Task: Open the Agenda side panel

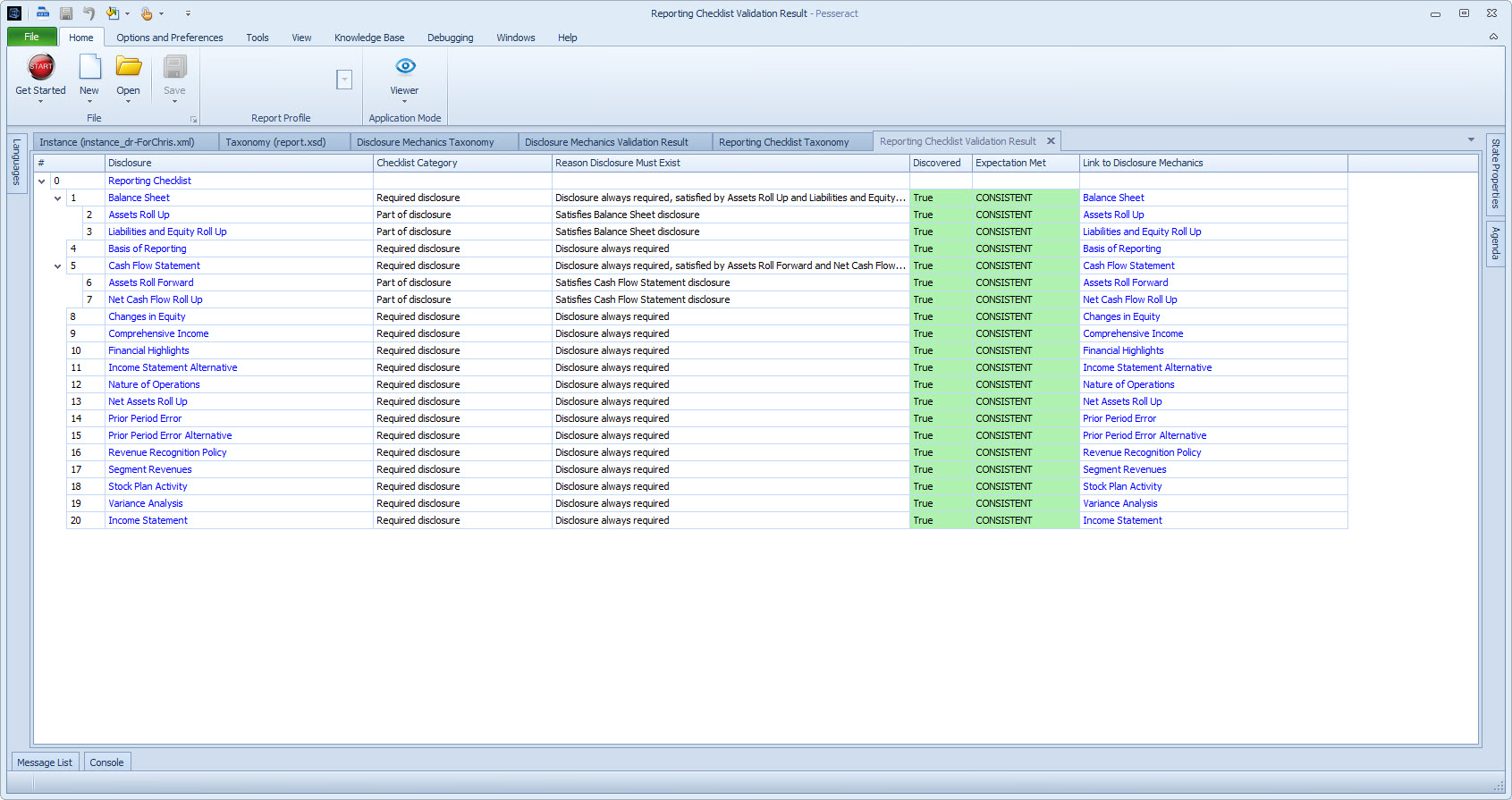Action: (1495, 243)
